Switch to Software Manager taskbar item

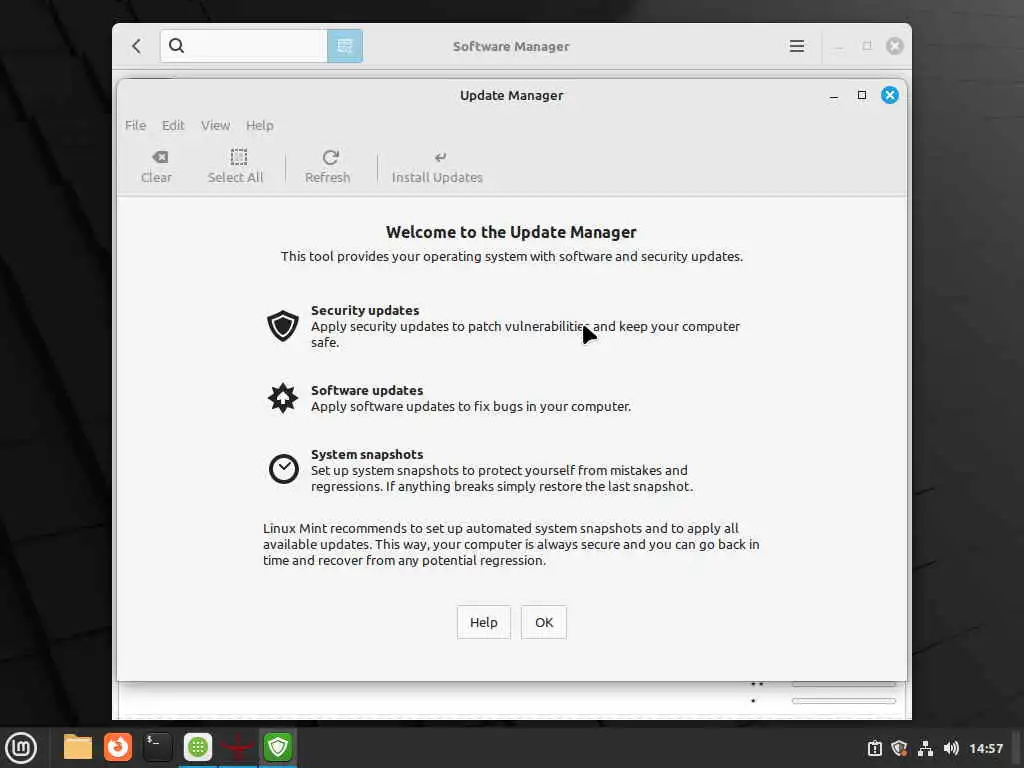coord(198,747)
